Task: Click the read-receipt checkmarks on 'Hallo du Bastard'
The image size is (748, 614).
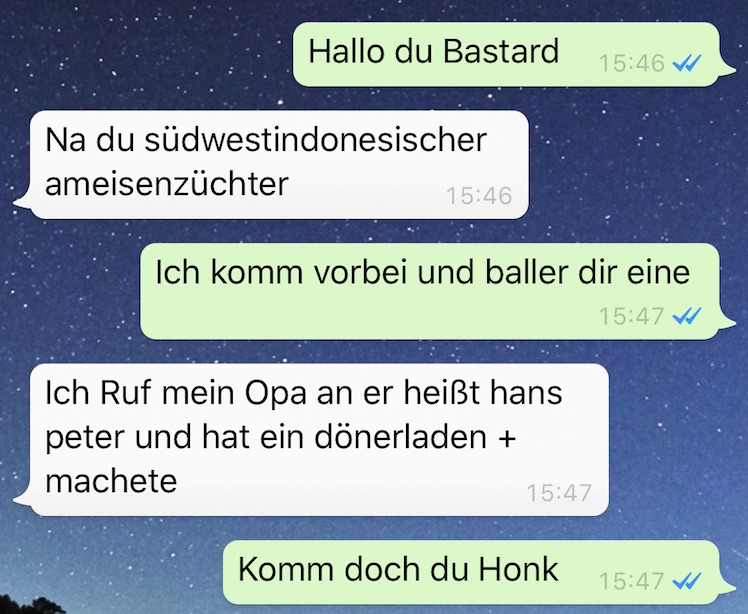Action: [686, 63]
